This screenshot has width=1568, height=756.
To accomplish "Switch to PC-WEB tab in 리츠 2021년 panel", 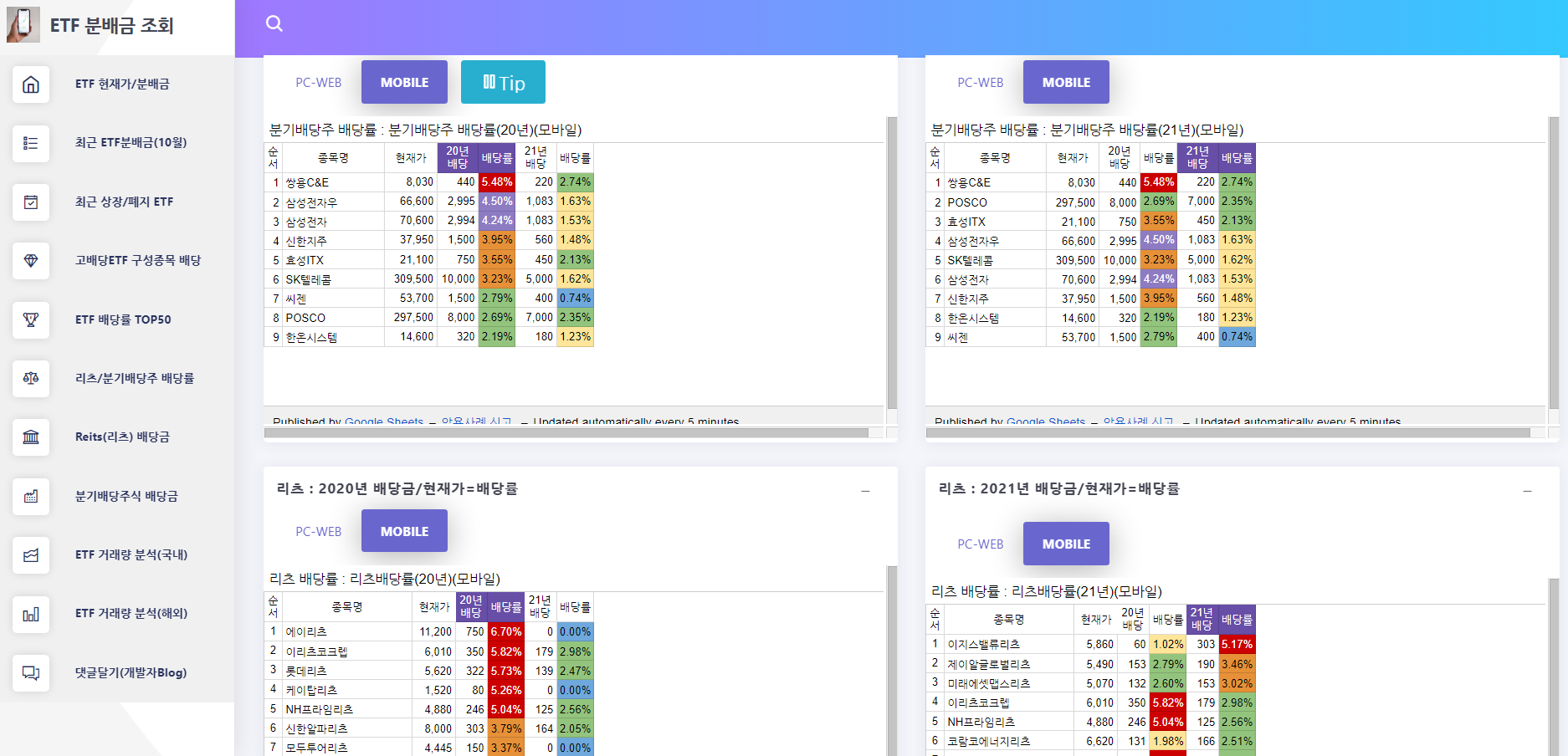I will [981, 544].
